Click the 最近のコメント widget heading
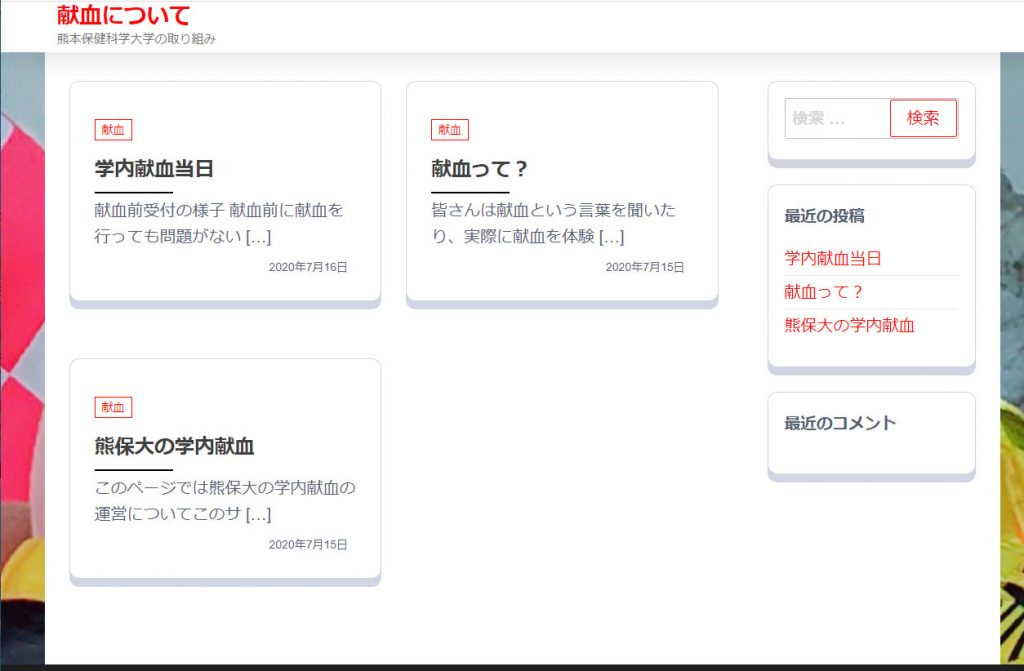 point(840,423)
